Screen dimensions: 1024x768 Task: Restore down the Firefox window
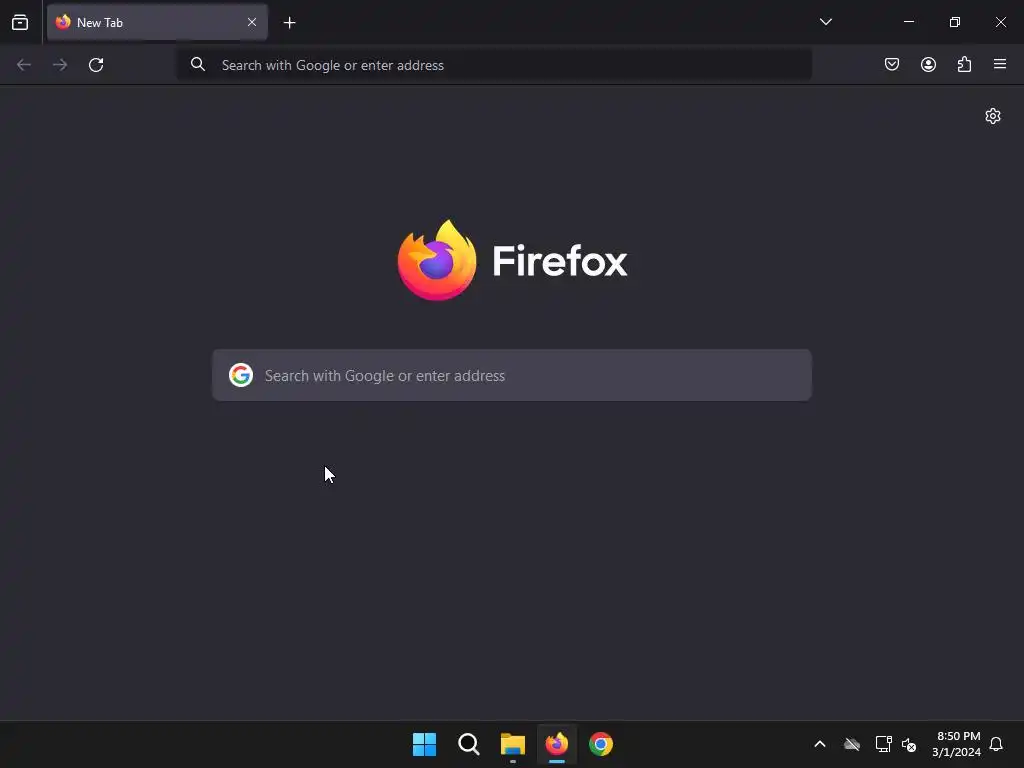point(955,22)
